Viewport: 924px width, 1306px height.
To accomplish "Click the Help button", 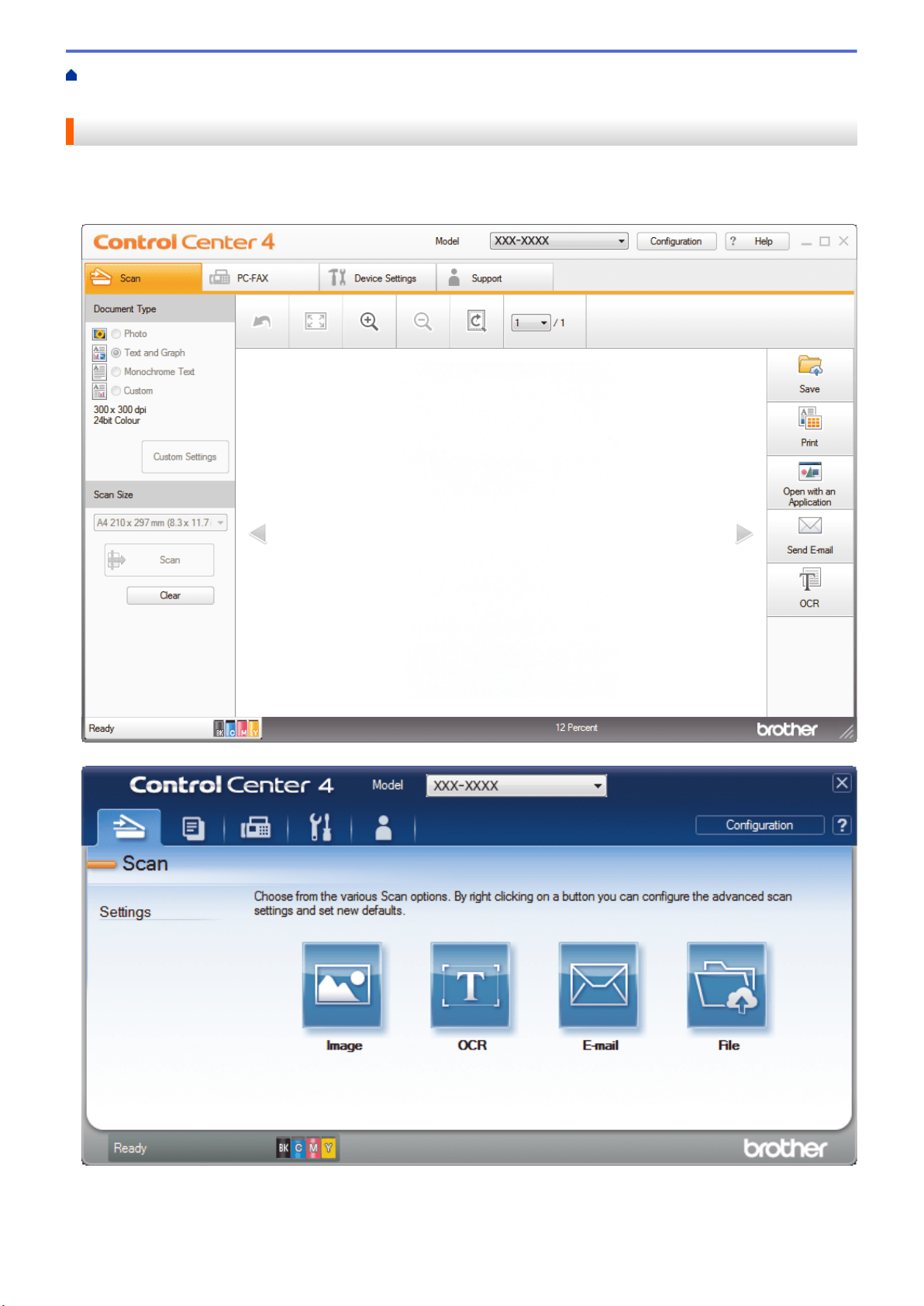I will [x=757, y=241].
